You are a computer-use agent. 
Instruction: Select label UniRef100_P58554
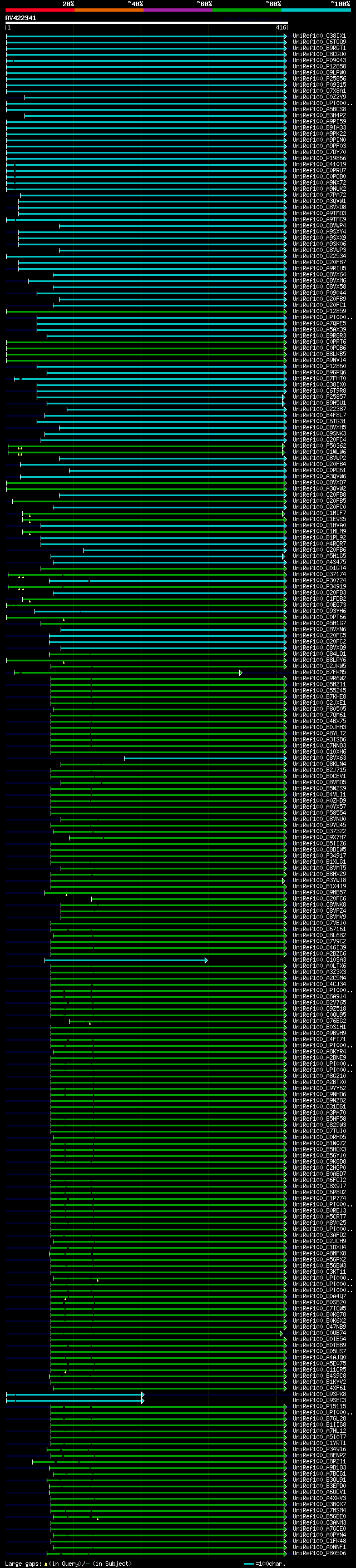319,813
